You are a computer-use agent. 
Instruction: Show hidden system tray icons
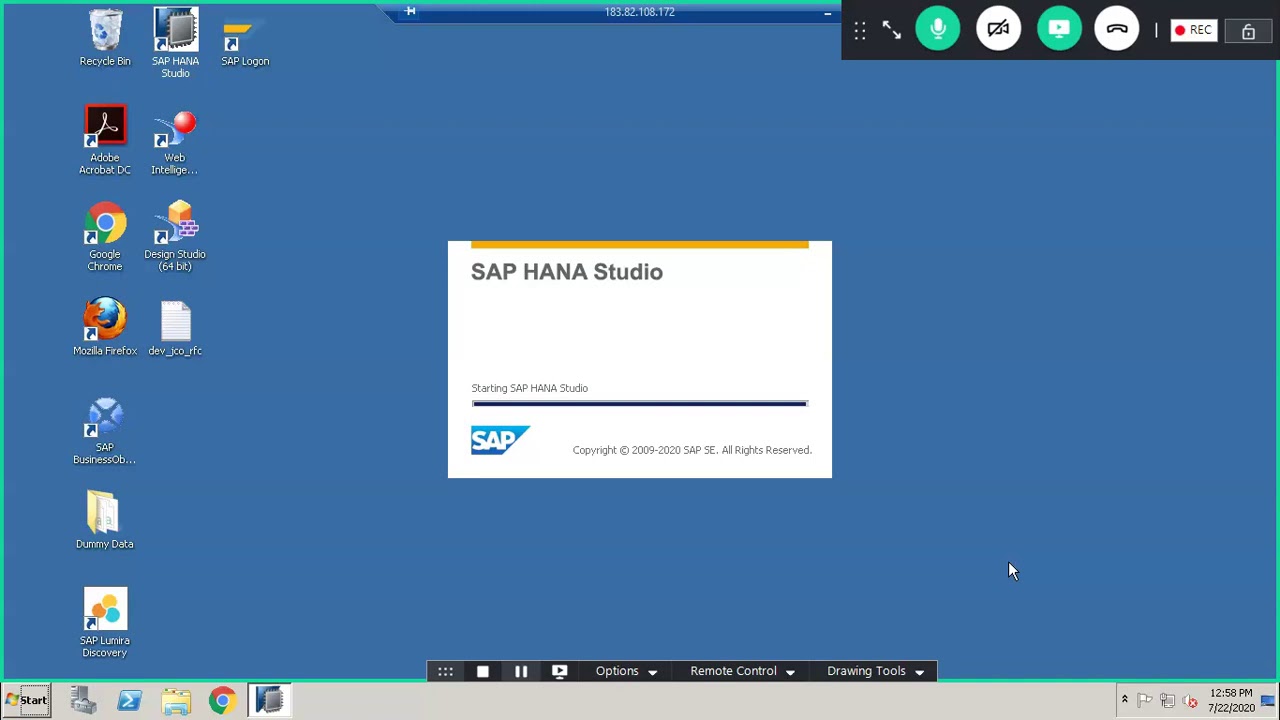[1124, 700]
